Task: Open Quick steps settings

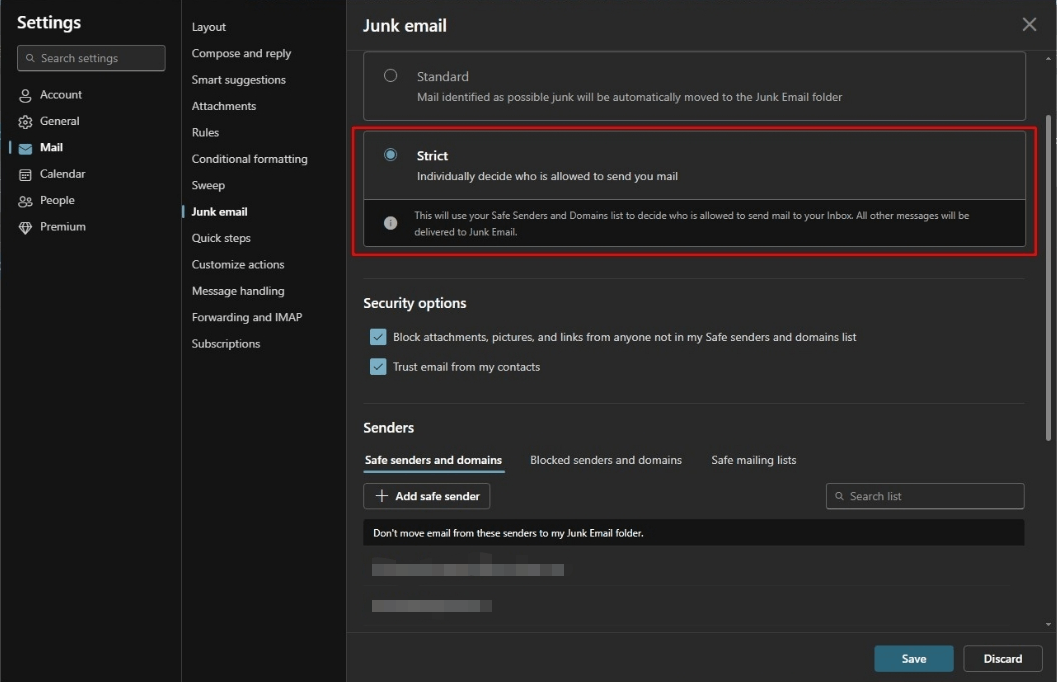Action: tap(220, 238)
